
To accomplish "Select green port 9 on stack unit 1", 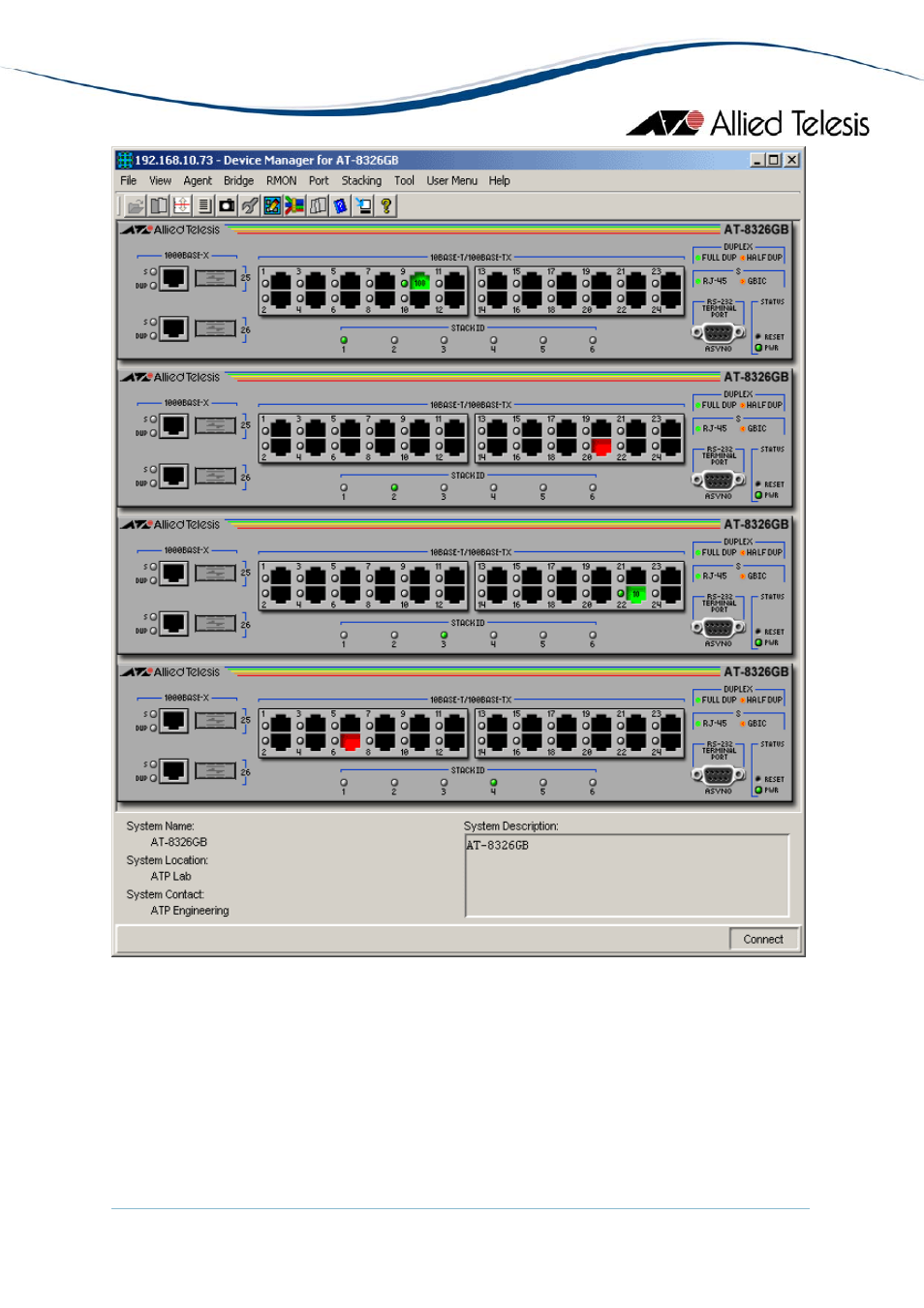I will pyautogui.click(x=419, y=282).
